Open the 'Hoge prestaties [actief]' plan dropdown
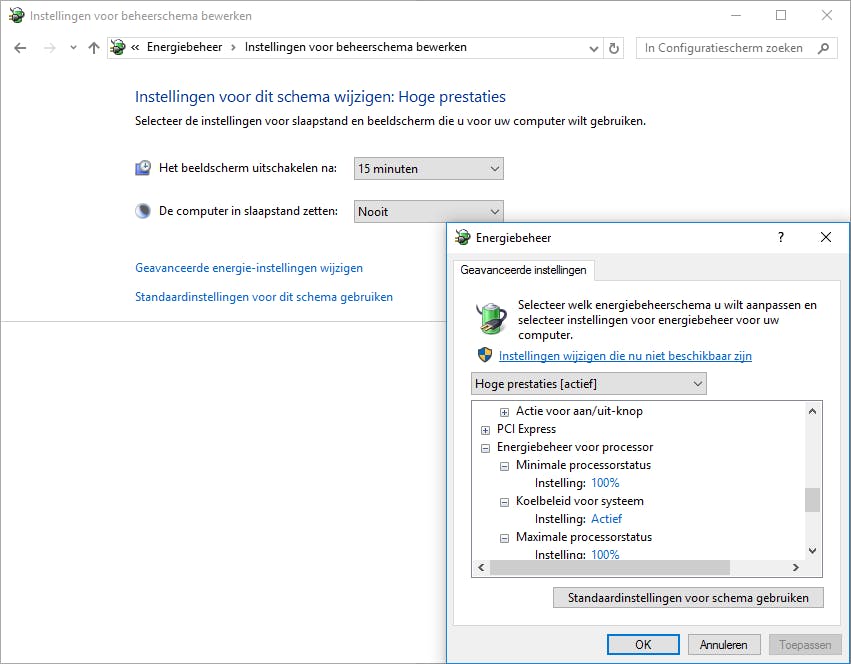 [x=589, y=383]
